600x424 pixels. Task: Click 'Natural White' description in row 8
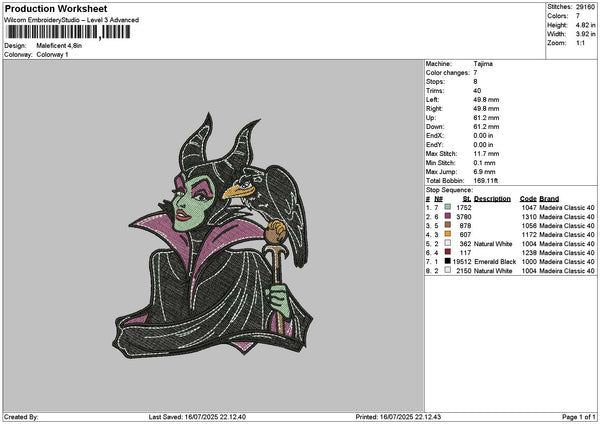coord(493,271)
